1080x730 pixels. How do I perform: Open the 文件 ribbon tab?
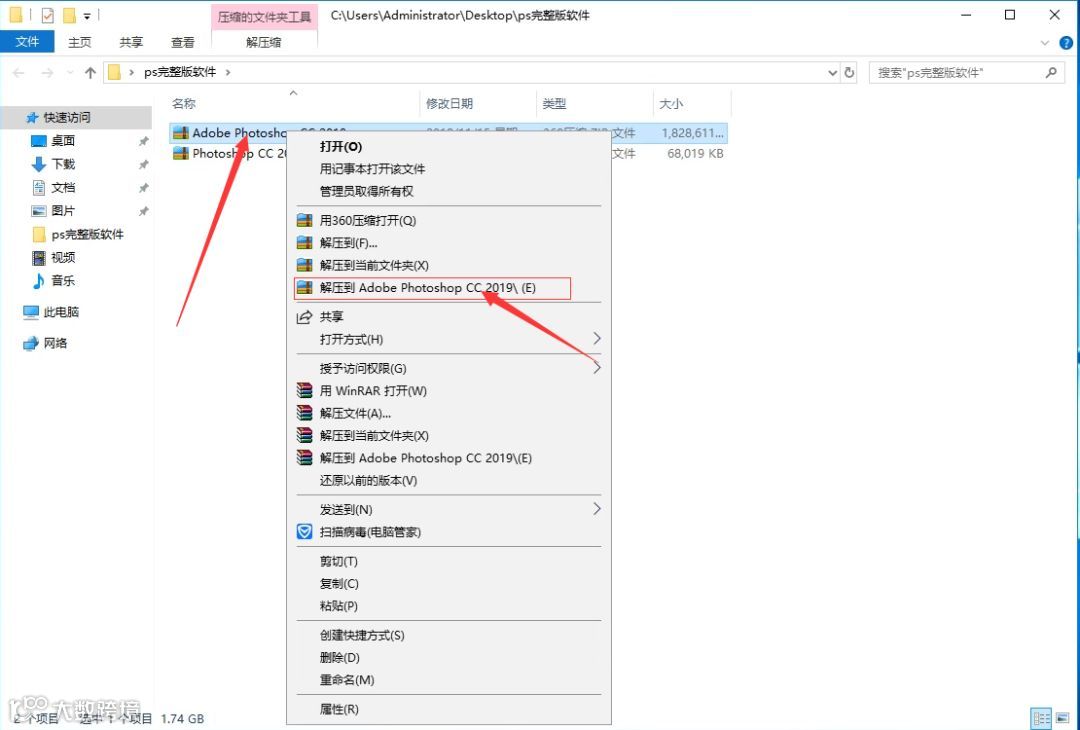click(27, 42)
